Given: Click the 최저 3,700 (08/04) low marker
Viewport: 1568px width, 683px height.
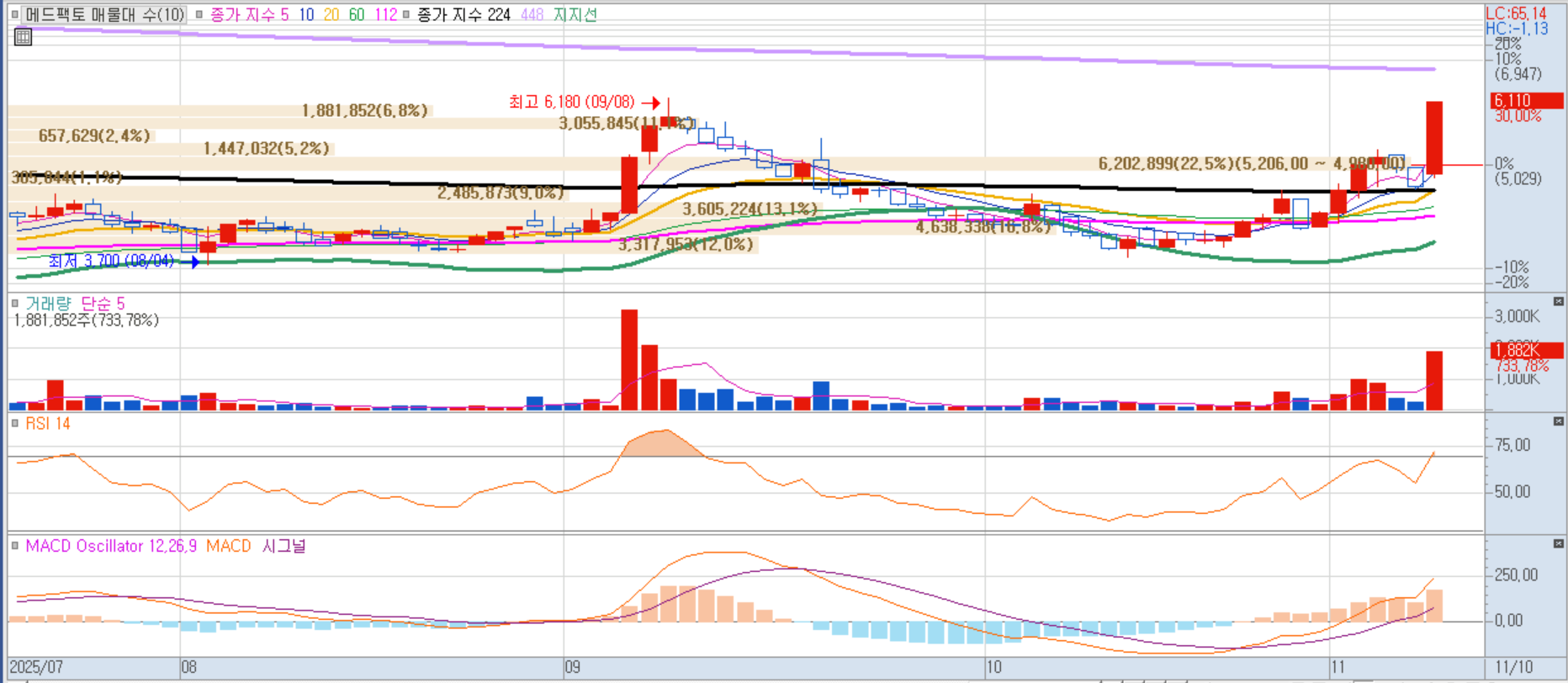Looking at the screenshot, I should [x=123, y=261].
